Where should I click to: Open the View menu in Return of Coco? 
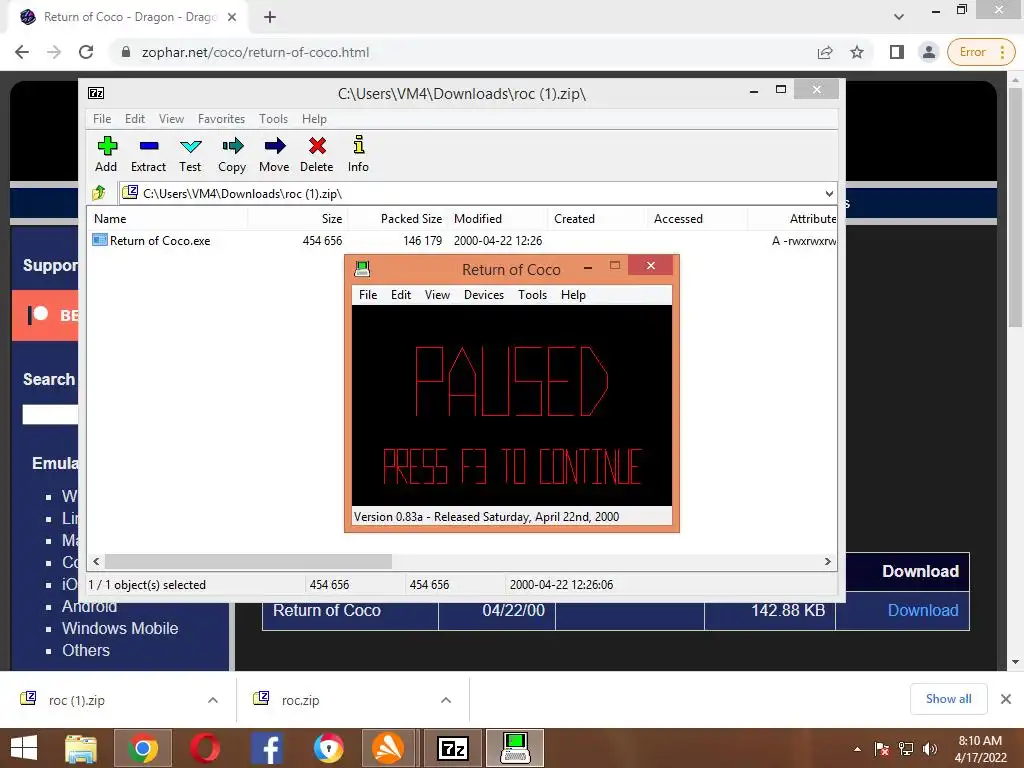437,295
